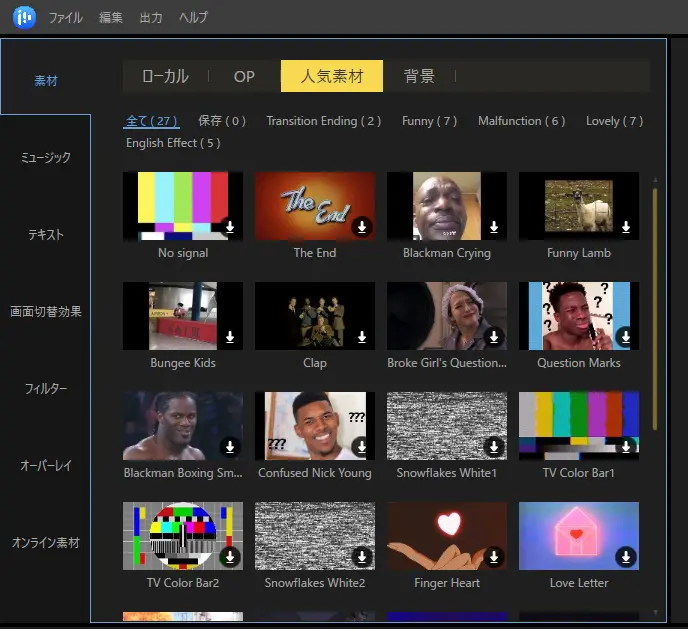
Task: Click the scrollbar down arrow
Action: pyautogui.click(x=655, y=612)
